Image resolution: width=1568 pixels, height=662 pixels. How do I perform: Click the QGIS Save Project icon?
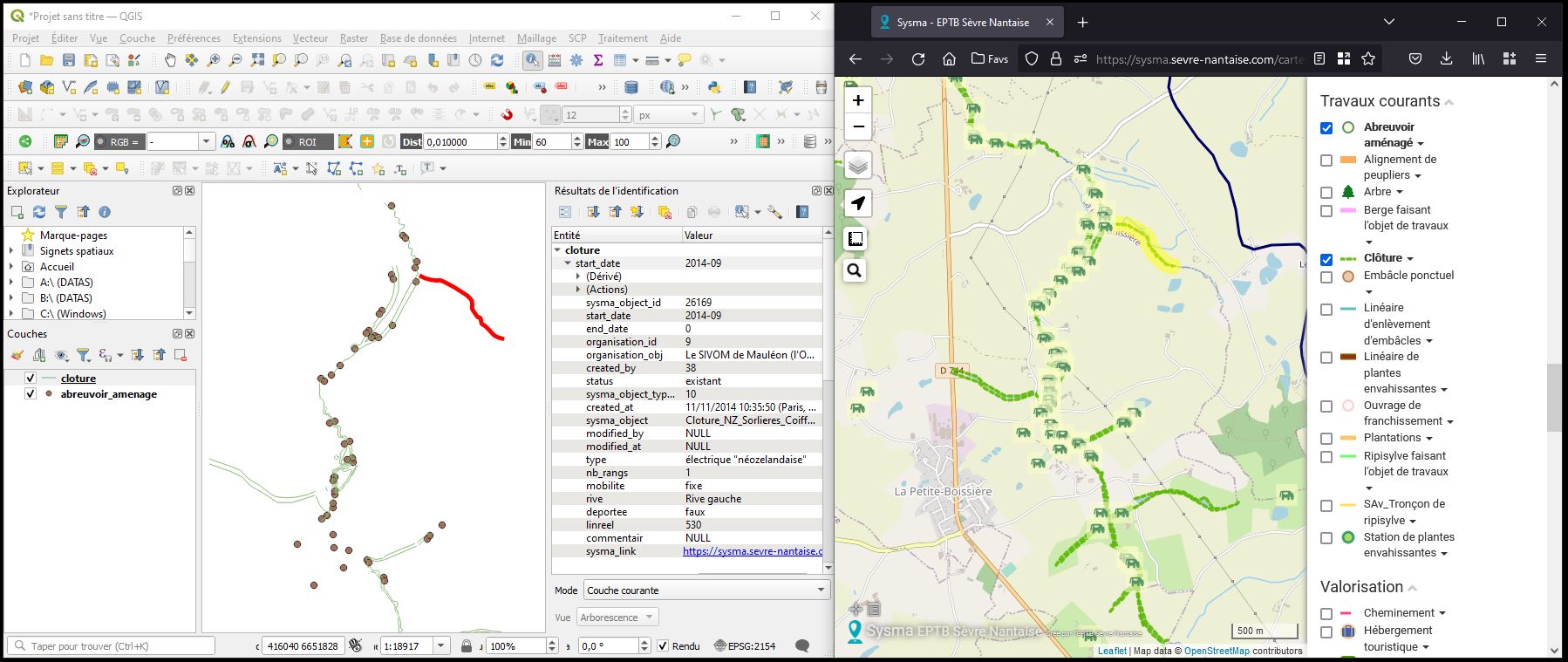(69, 60)
